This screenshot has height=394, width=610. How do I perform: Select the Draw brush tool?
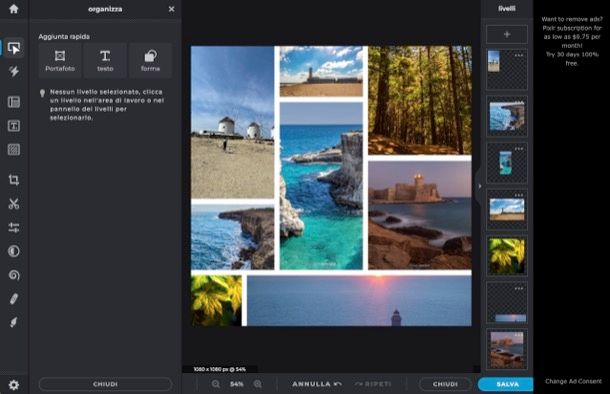[x=14, y=322]
